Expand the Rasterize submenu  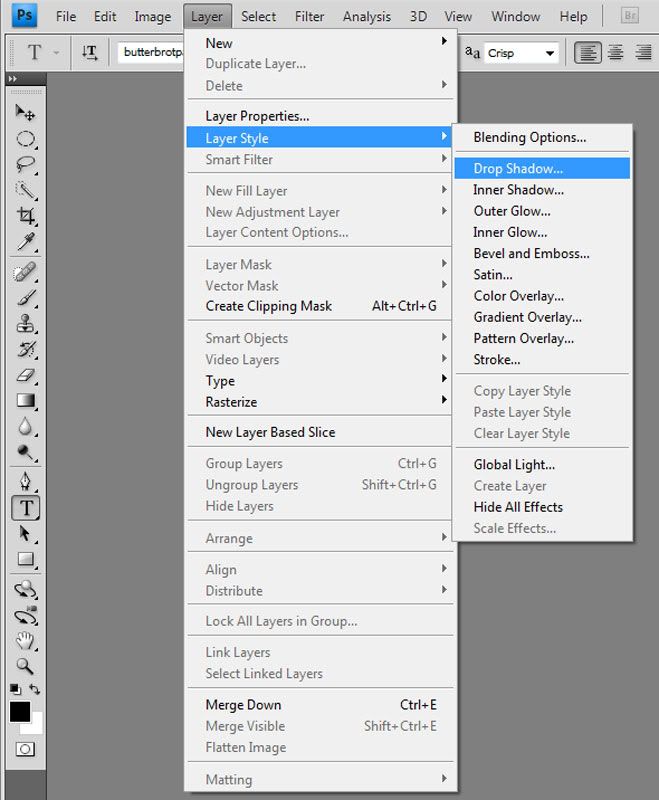[x=319, y=402]
